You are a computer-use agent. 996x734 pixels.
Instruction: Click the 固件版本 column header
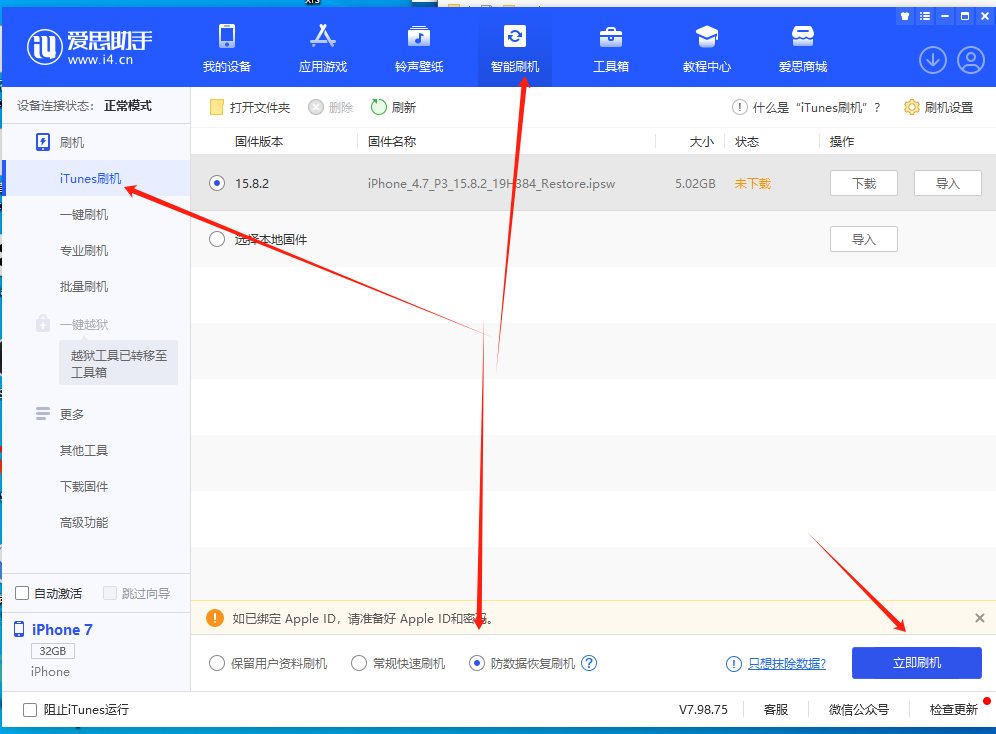click(x=259, y=142)
